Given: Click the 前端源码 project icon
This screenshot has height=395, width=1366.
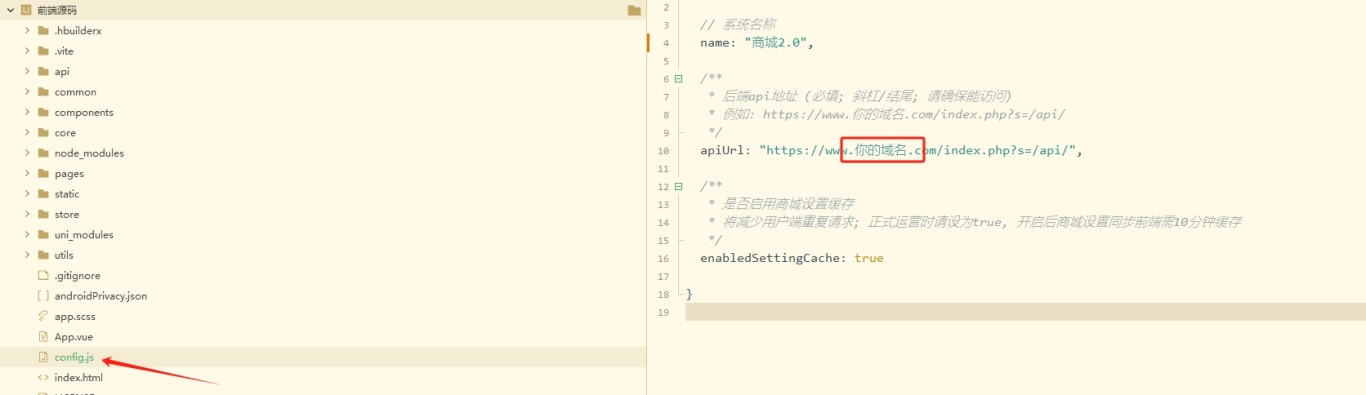Looking at the screenshot, I should (x=26, y=10).
